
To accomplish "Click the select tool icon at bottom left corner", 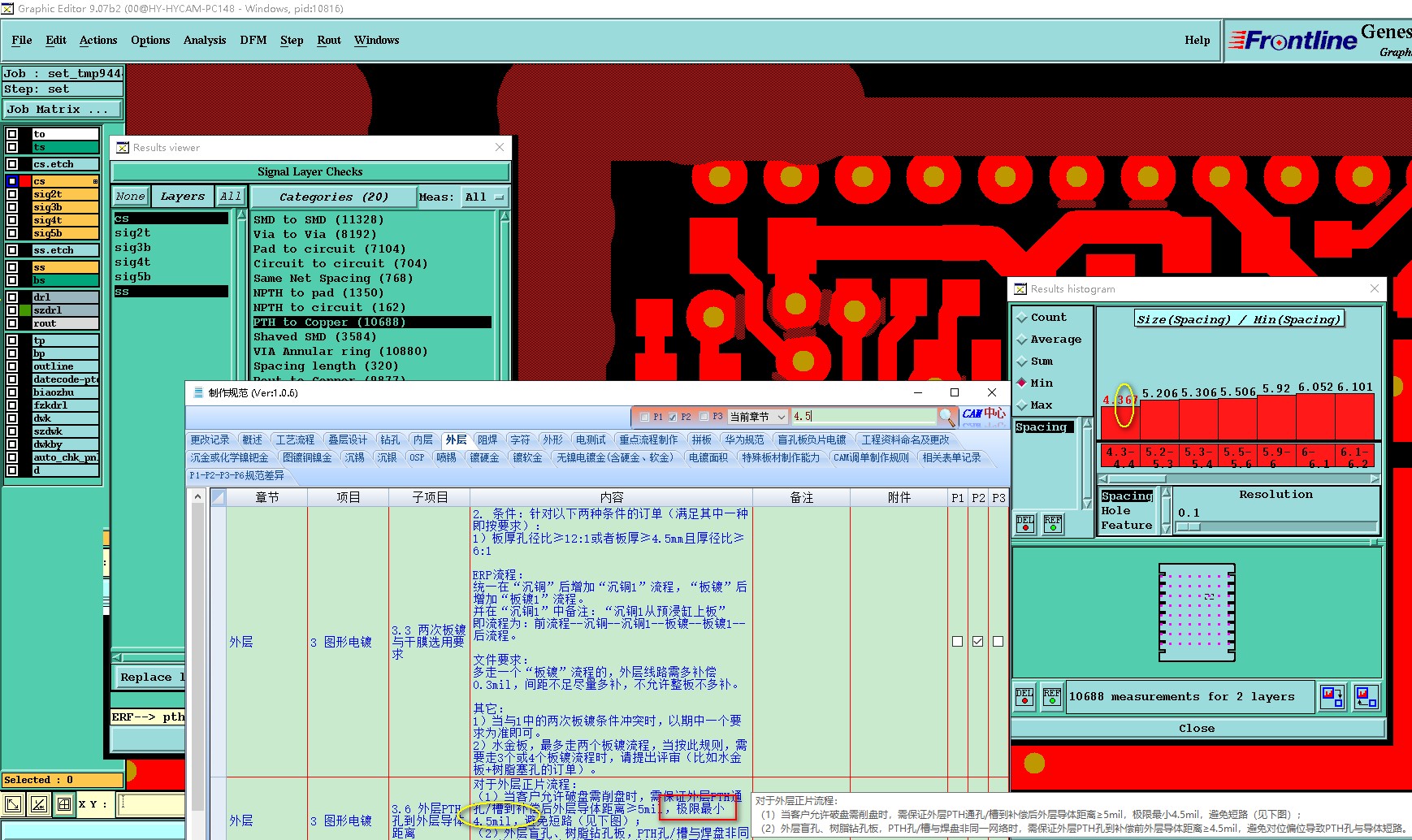I will click(x=13, y=804).
